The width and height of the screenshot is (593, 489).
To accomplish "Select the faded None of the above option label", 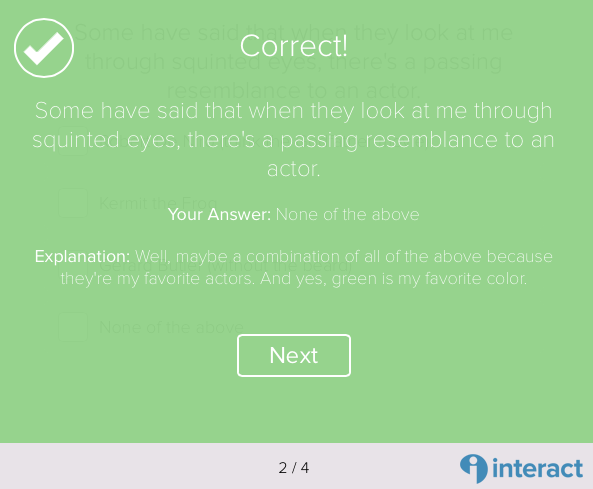I will (x=171, y=327).
